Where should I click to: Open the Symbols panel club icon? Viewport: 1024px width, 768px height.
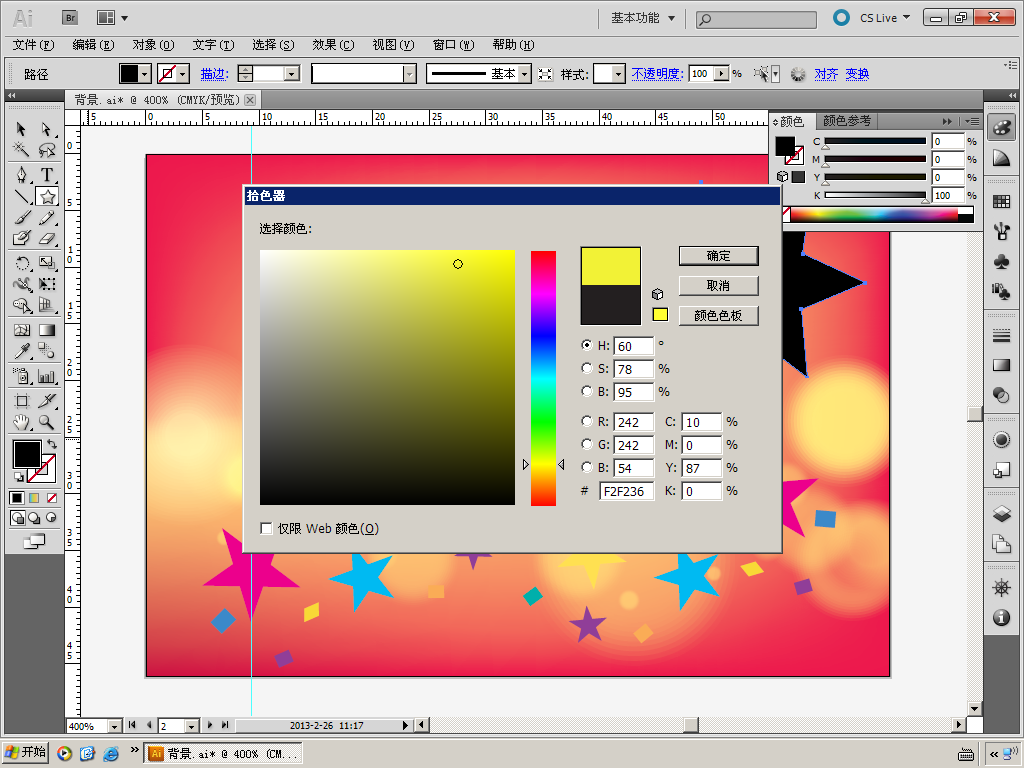1001,262
